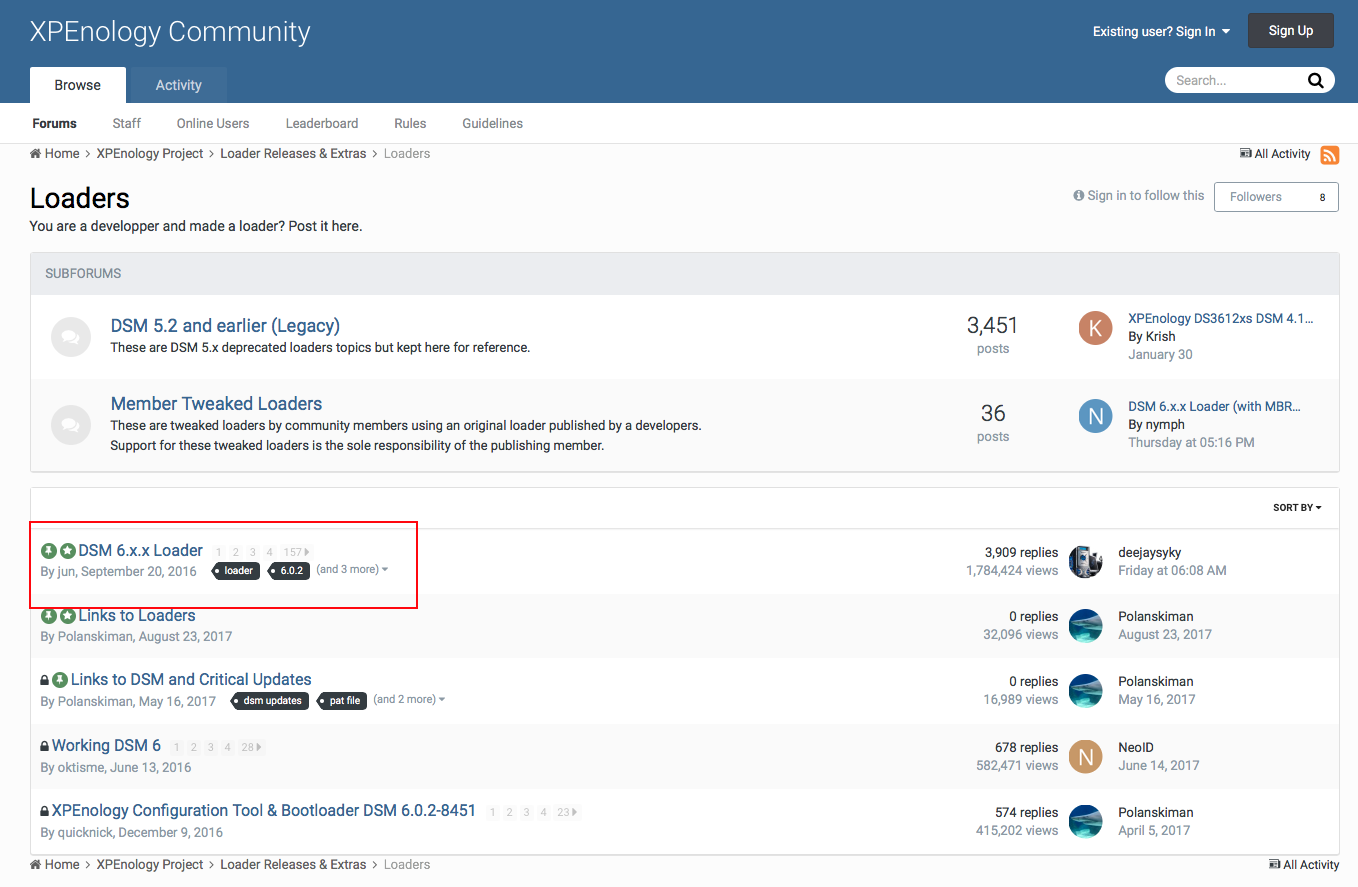This screenshot has width=1358, height=887.
Task: Expand '(and 2 more)' tags for Links to DSM
Action: coord(409,699)
